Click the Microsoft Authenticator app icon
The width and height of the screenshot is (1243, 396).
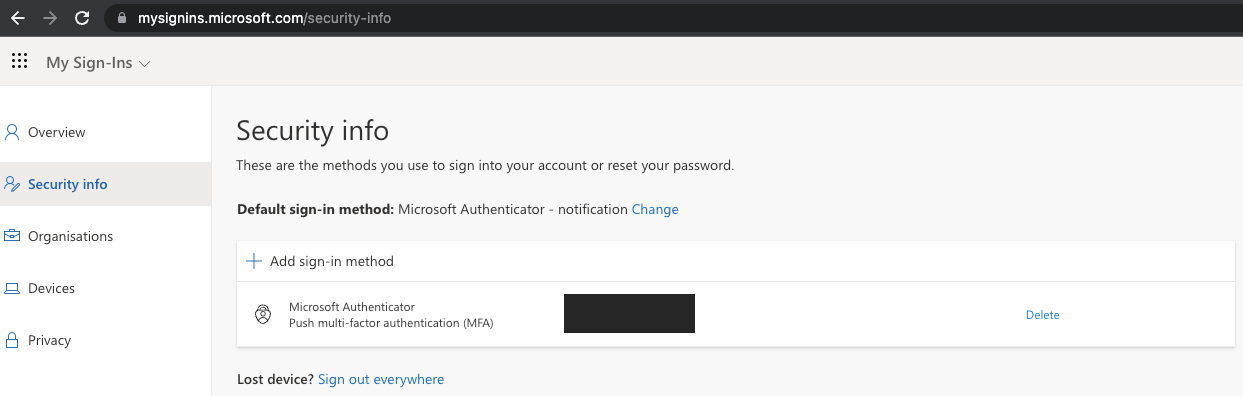coord(262,315)
